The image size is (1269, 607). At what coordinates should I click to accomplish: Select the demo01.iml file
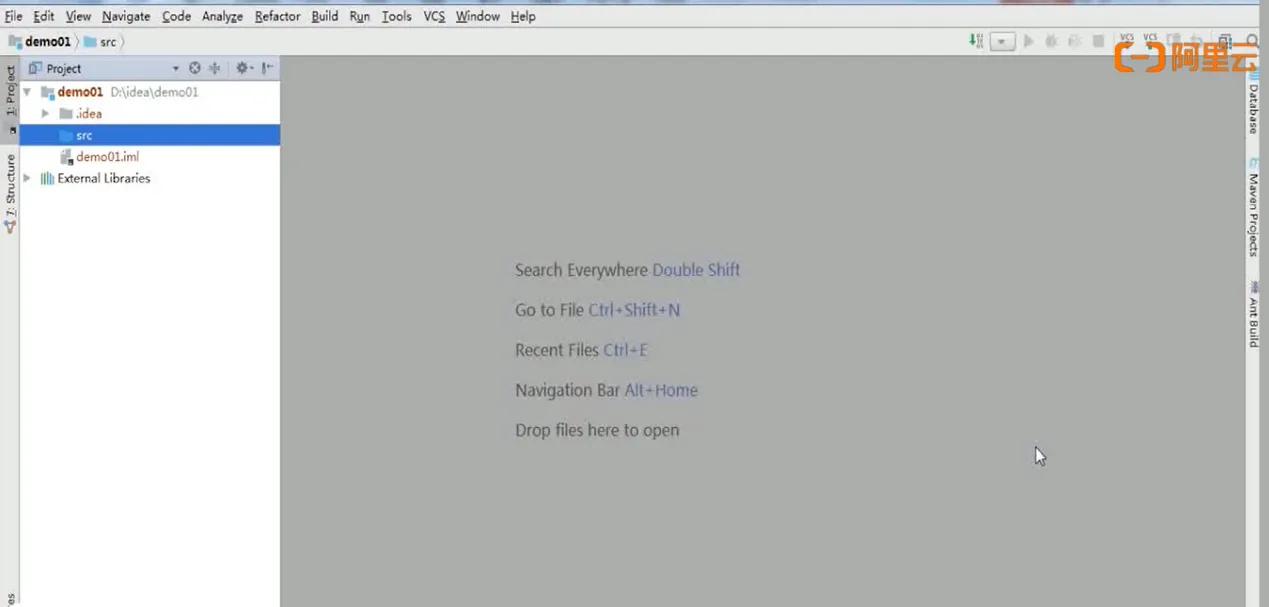pos(99,157)
